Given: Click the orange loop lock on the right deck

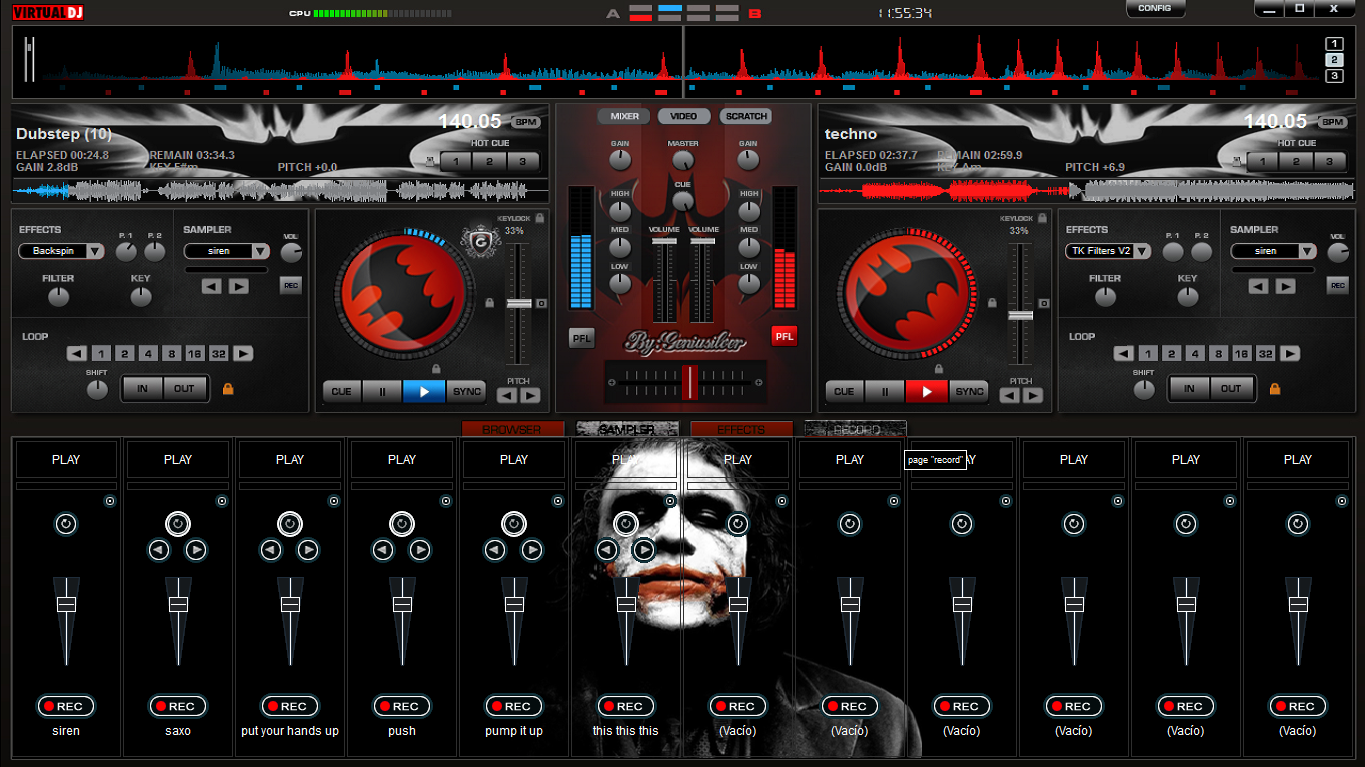Looking at the screenshot, I should [x=1274, y=389].
